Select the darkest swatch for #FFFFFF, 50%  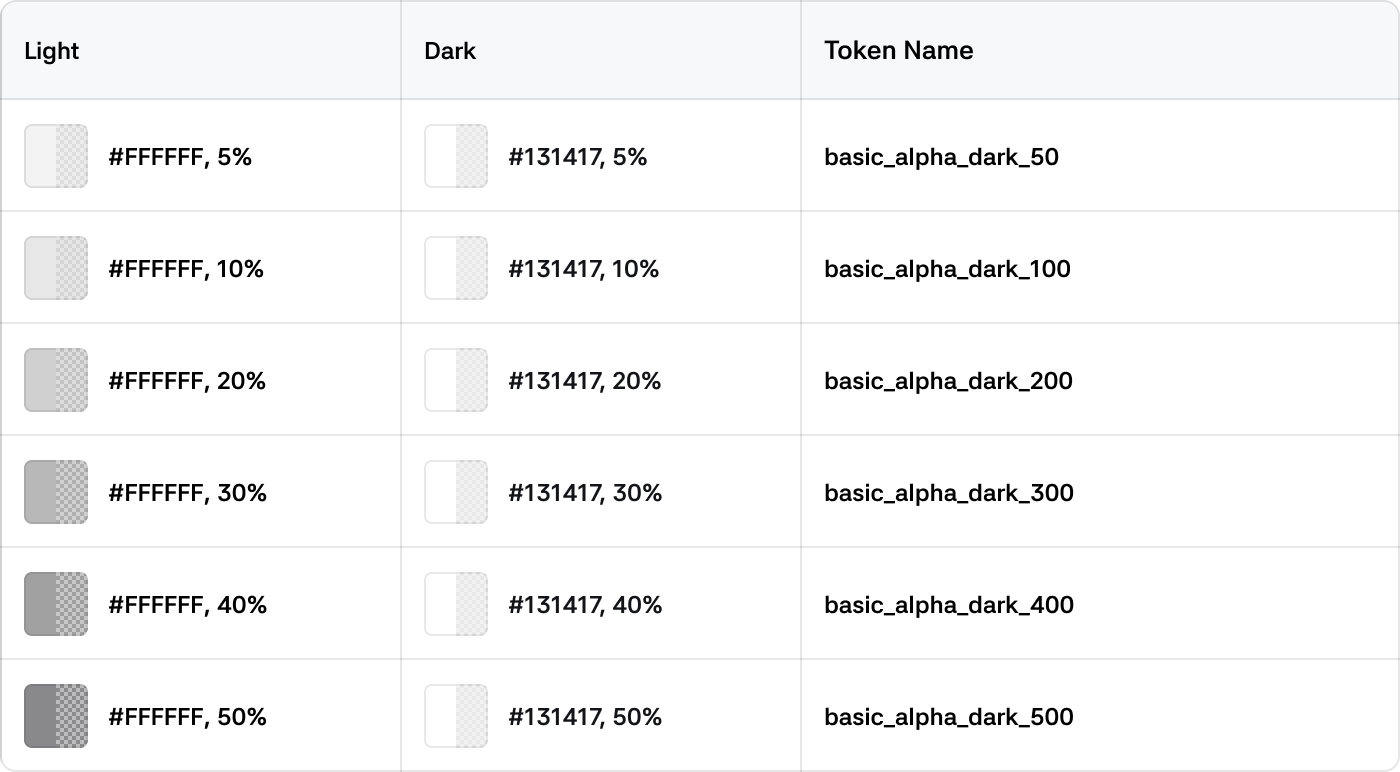pos(56,716)
